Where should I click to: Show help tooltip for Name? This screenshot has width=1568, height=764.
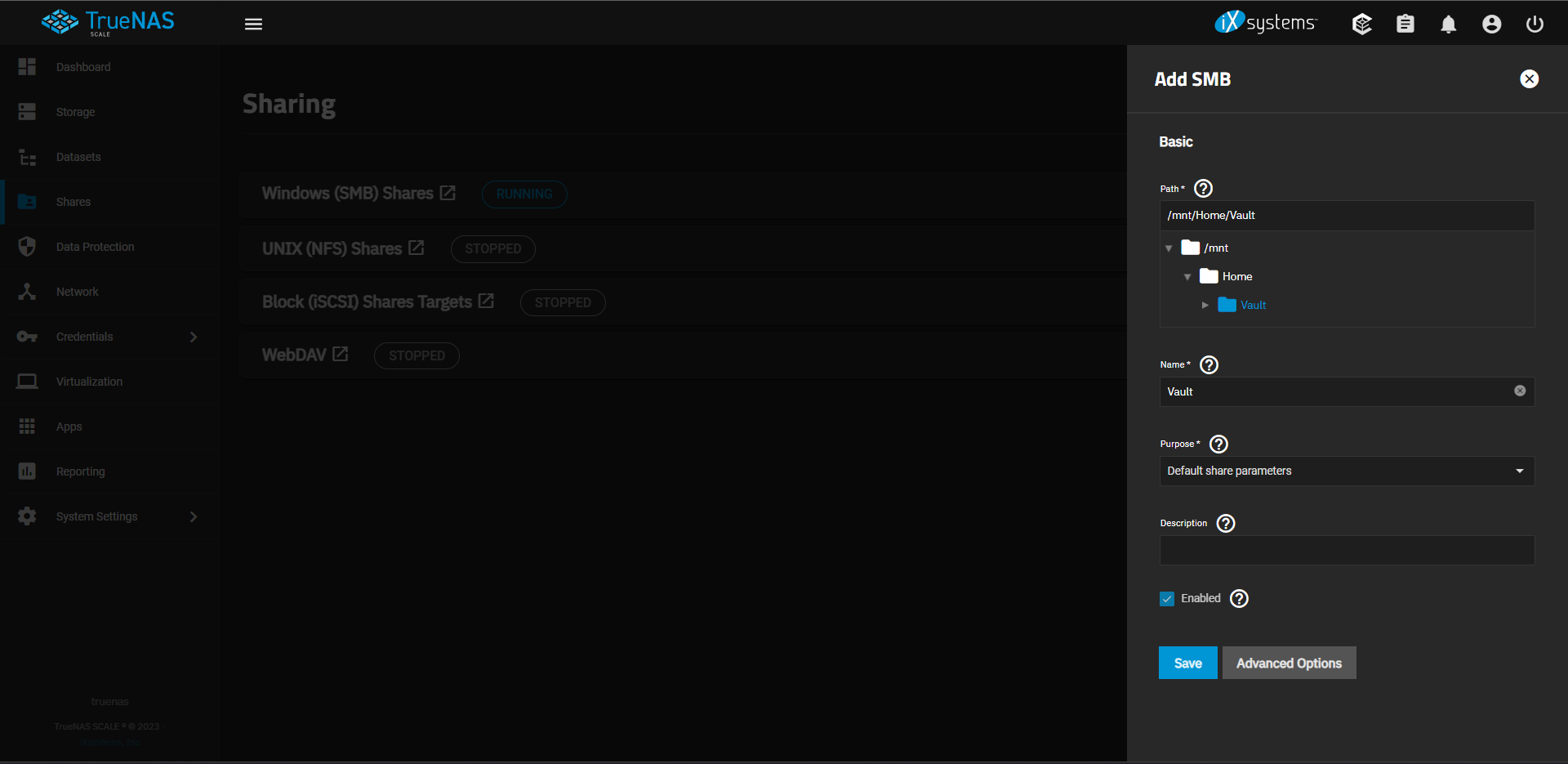coord(1209,364)
